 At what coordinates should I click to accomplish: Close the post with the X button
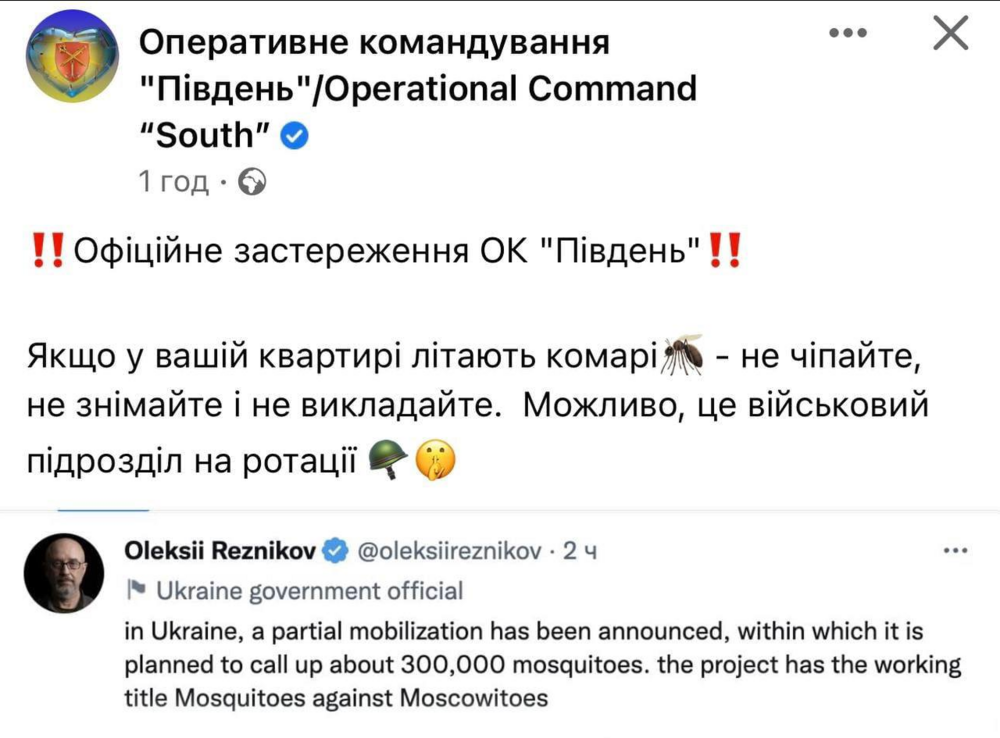pyautogui.click(x=949, y=35)
